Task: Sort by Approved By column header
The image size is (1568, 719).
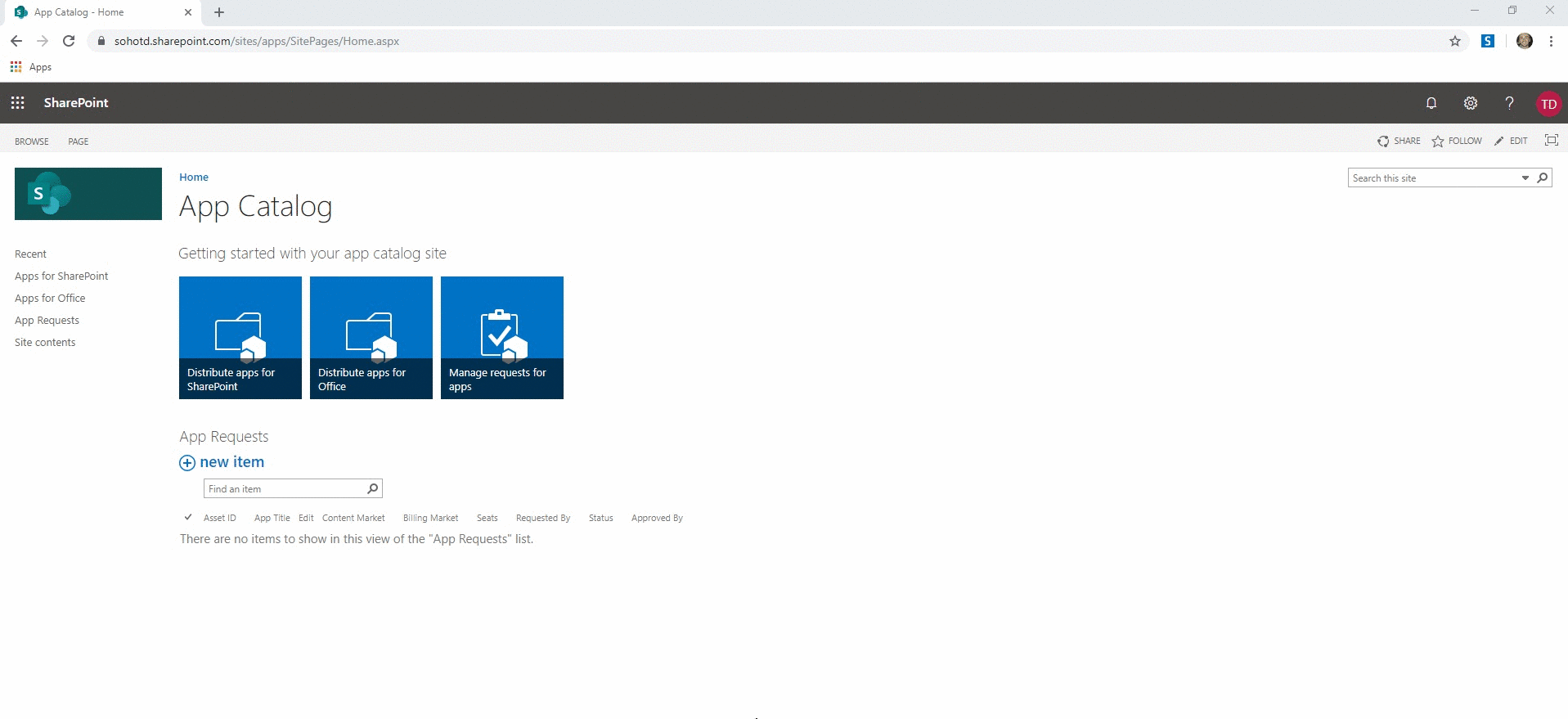Action: pos(657,518)
